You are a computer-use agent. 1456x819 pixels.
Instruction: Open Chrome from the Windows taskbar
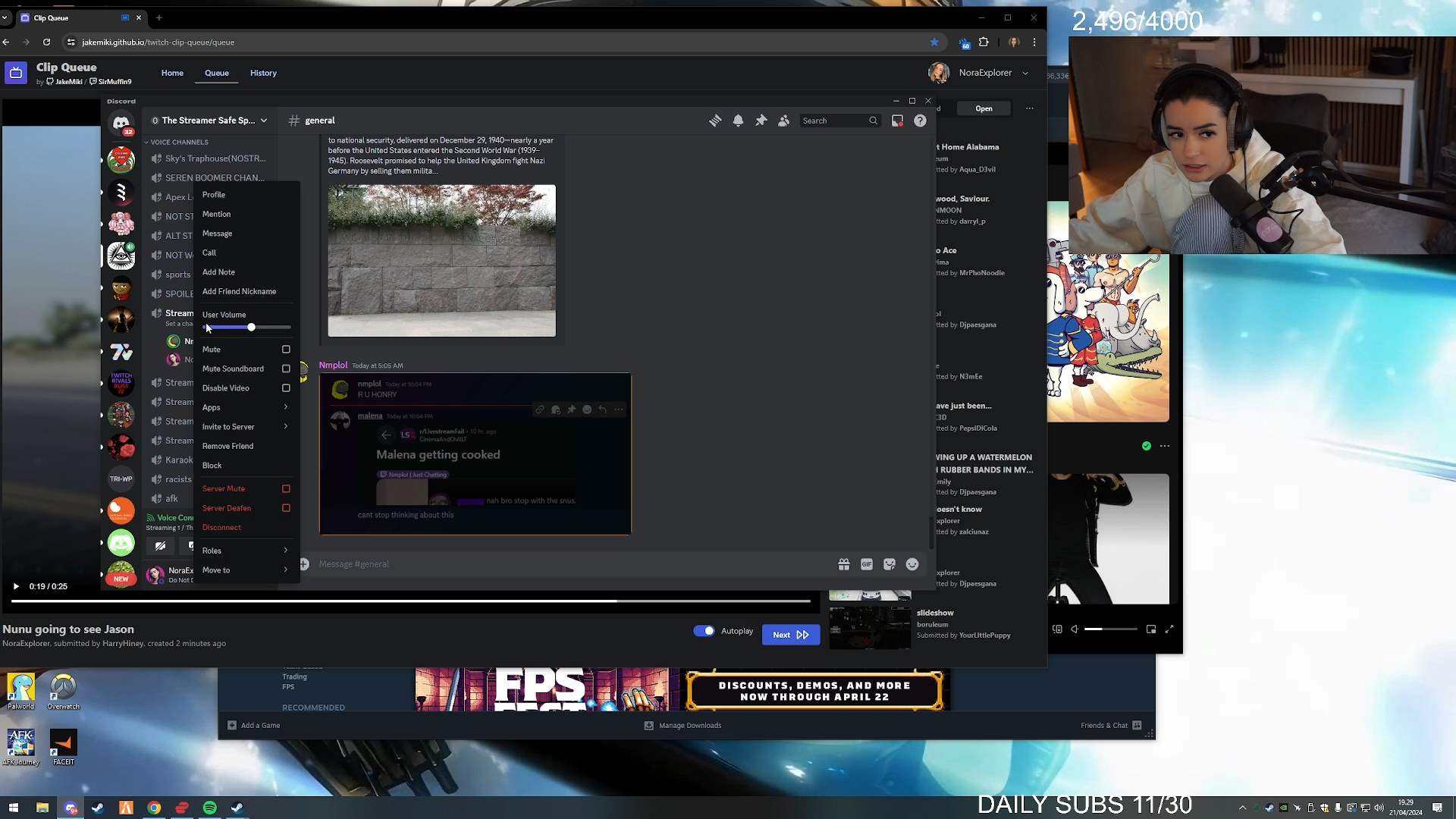(x=154, y=808)
